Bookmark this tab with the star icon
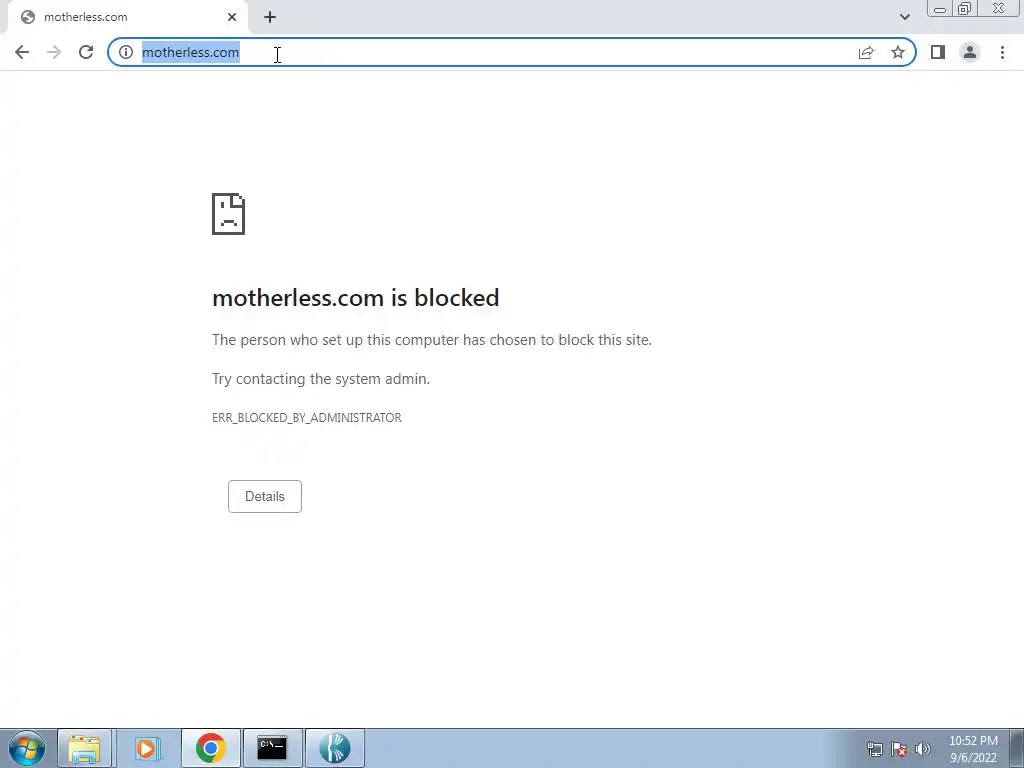The height and width of the screenshot is (768, 1024). coord(898,52)
